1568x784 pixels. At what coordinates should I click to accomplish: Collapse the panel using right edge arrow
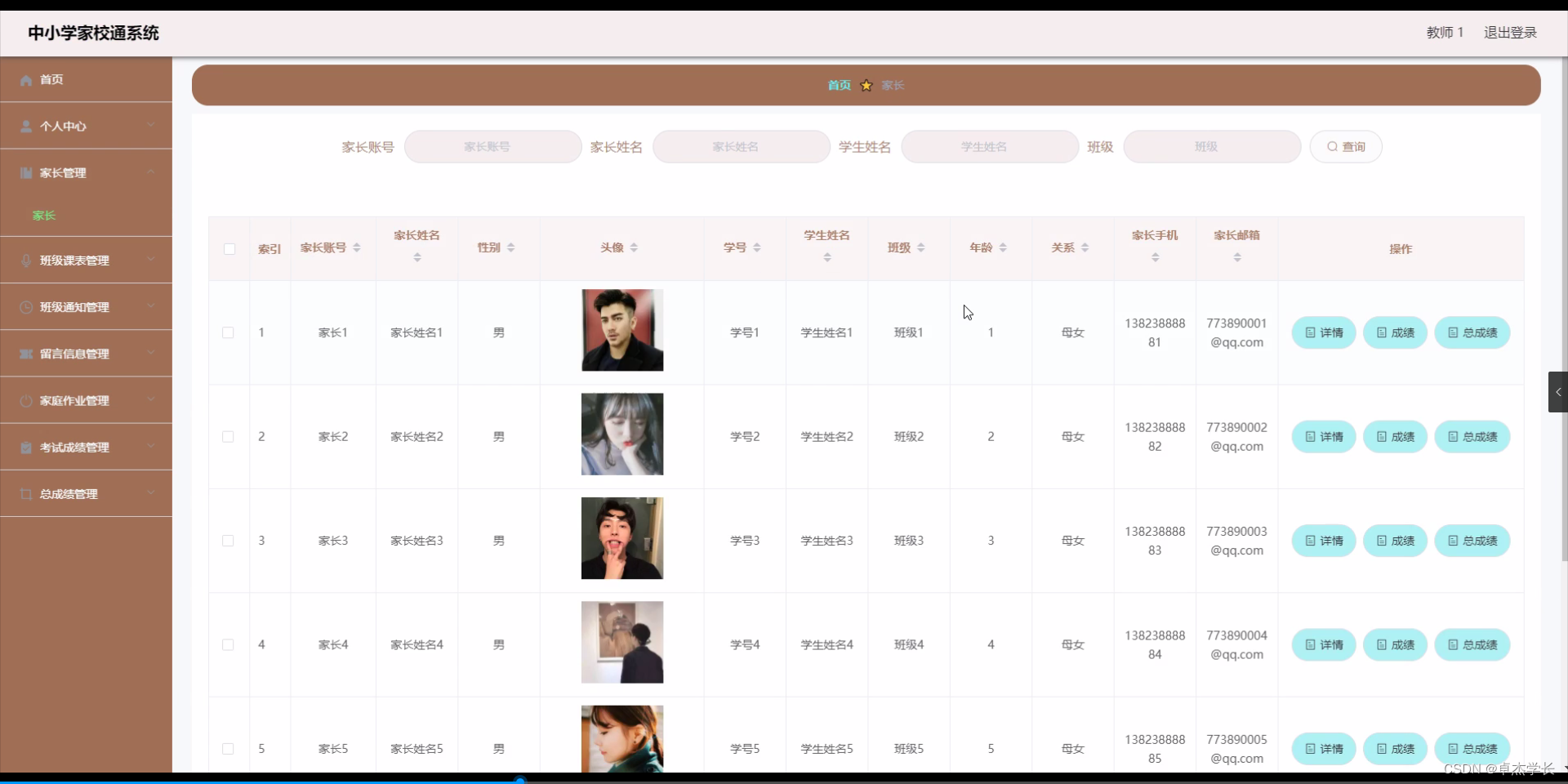tap(1558, 392)
